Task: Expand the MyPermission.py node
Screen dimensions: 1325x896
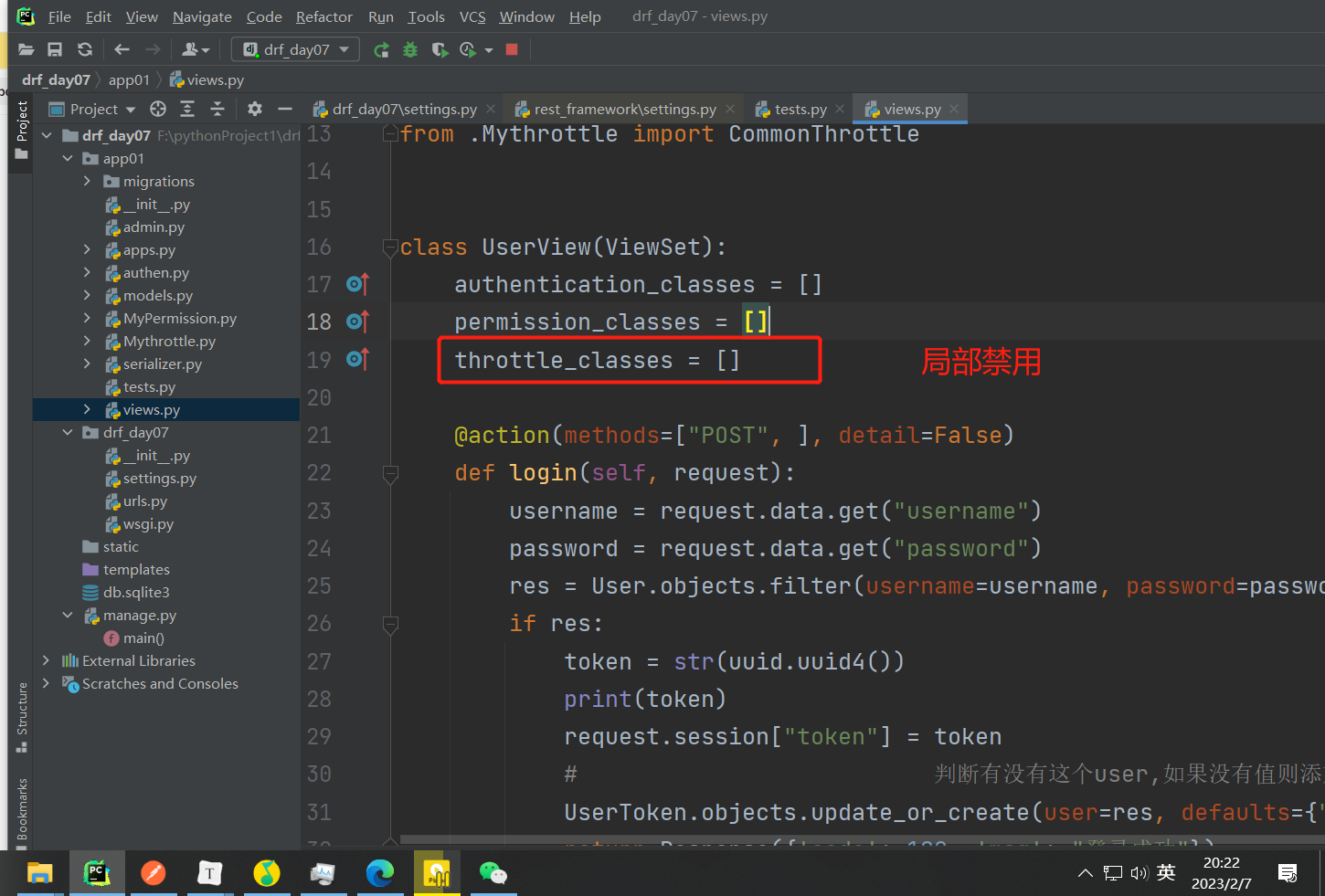Action: point(88,318)
